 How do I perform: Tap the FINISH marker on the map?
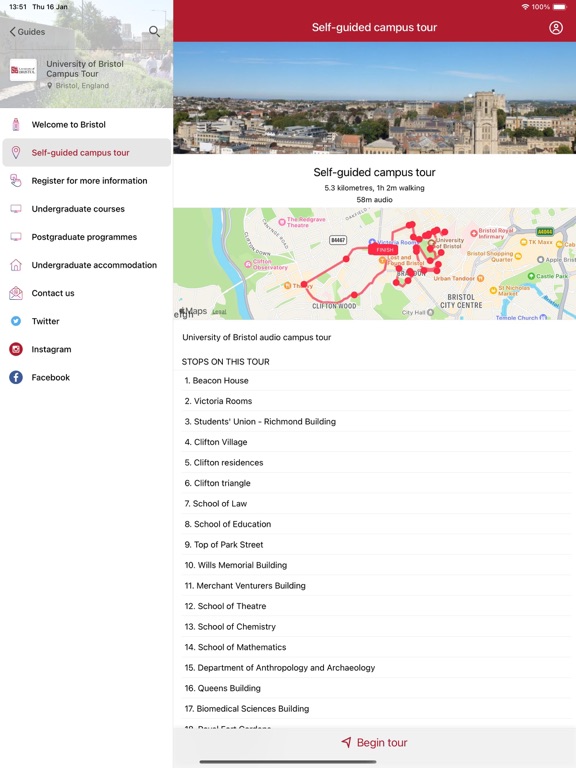[384, 250]
